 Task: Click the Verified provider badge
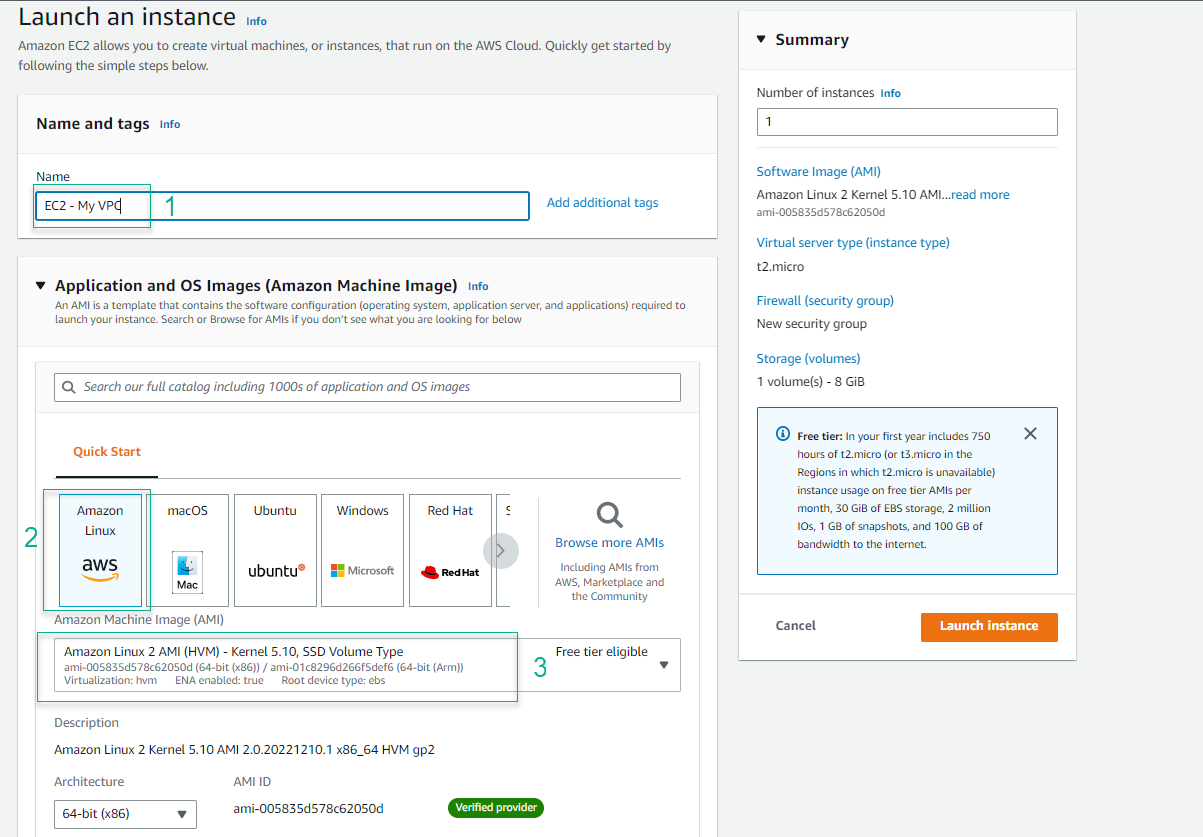496,808
